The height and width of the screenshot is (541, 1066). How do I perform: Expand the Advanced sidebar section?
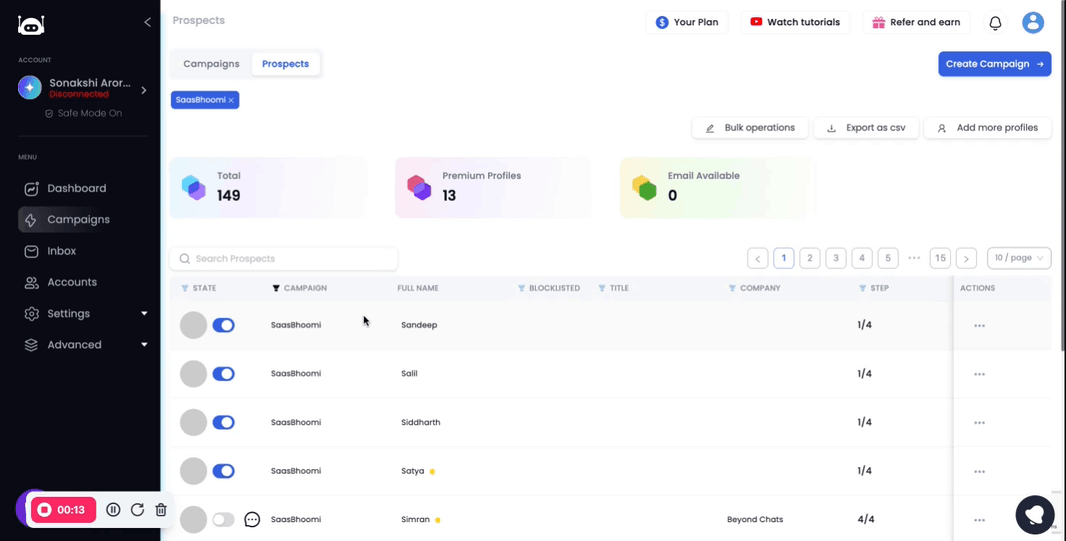(85, 345)
